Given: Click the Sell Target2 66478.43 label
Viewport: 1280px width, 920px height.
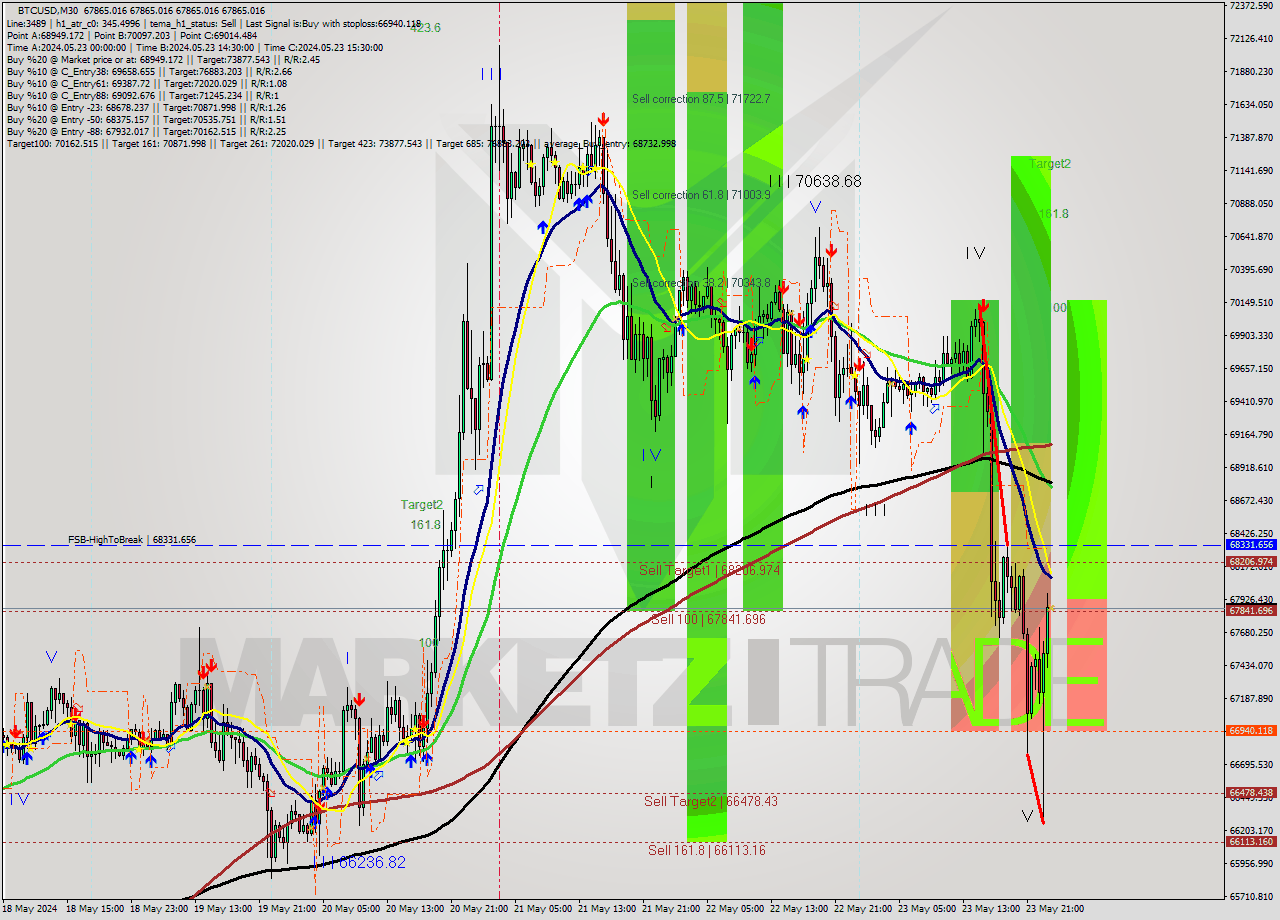Looking at the screenshot, I should pyautogui.click(x=710, y=801).
